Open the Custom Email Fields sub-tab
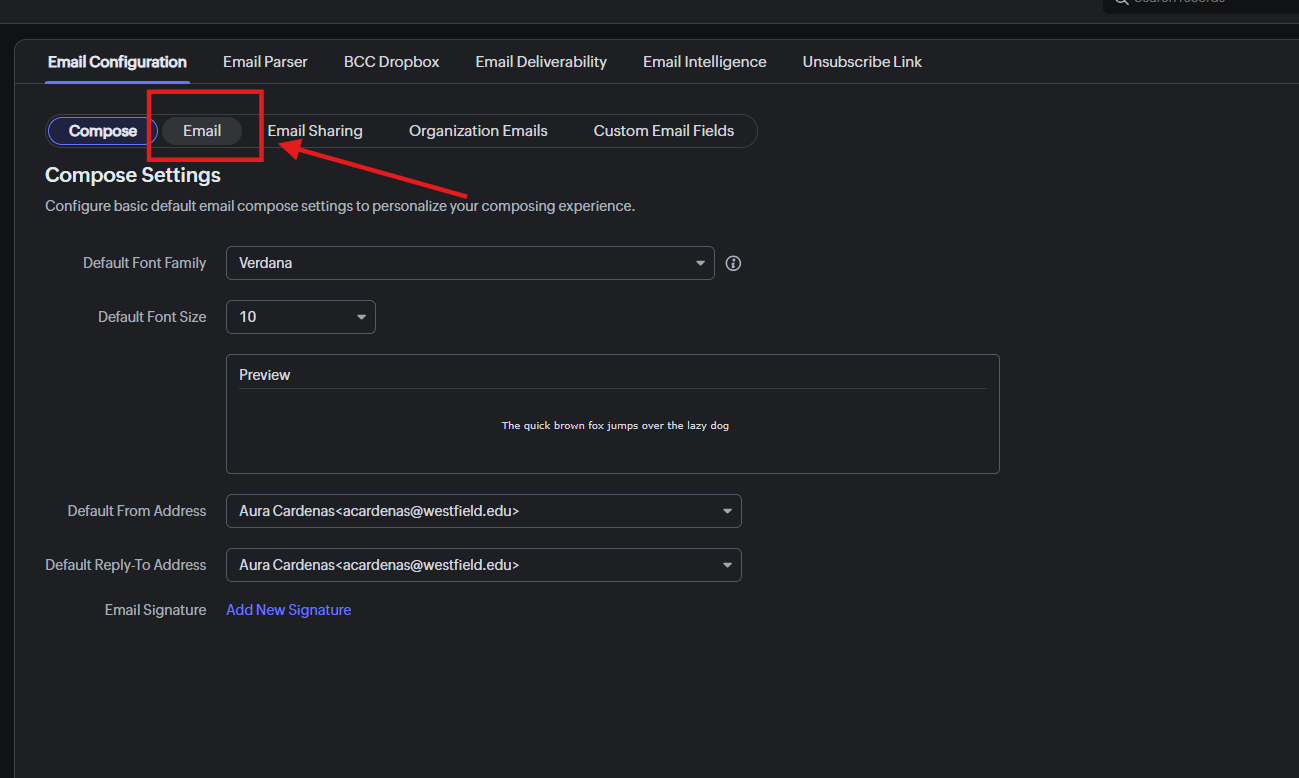 [x=663, y=131]
